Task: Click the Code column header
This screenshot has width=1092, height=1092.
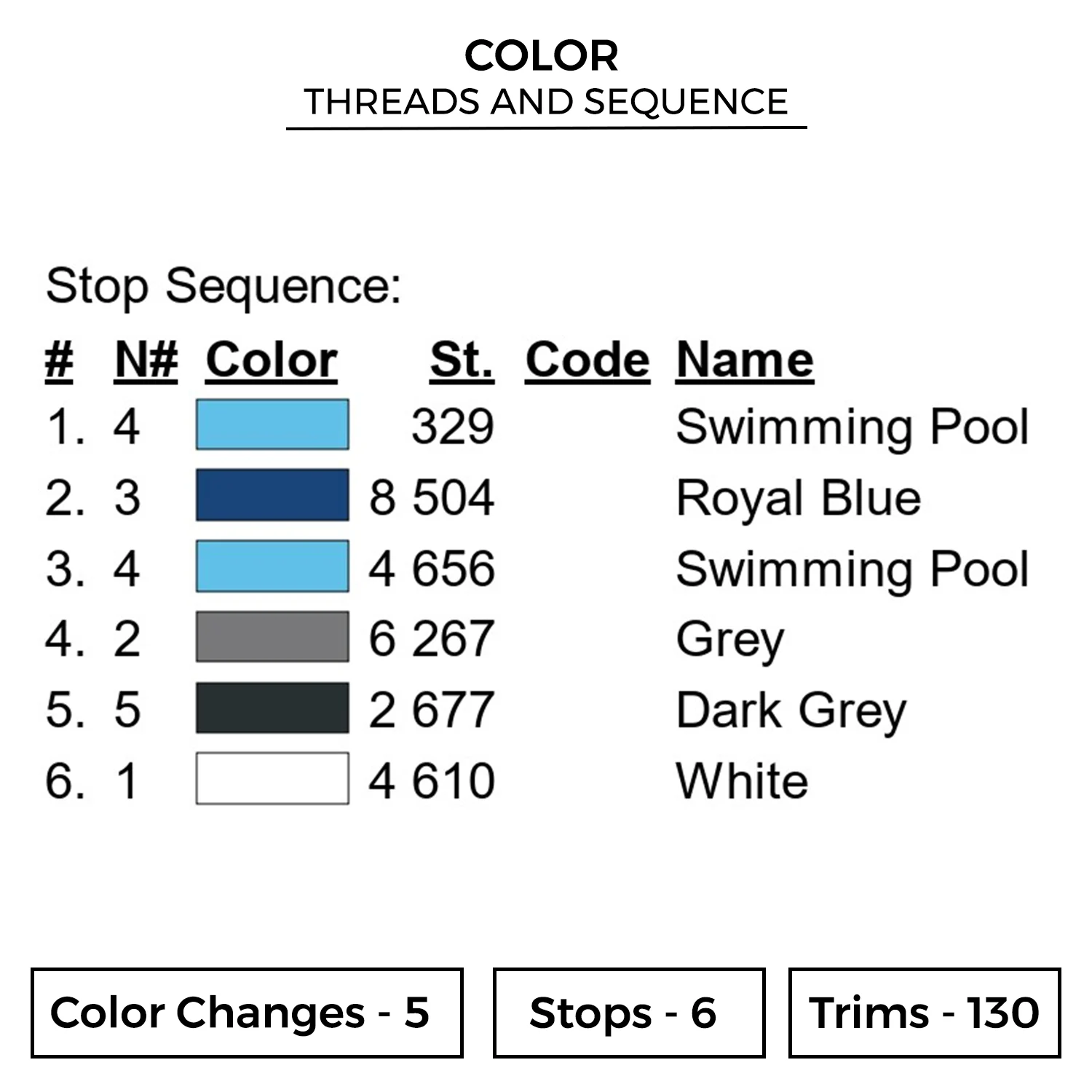Action: click(x=587, y=360)
